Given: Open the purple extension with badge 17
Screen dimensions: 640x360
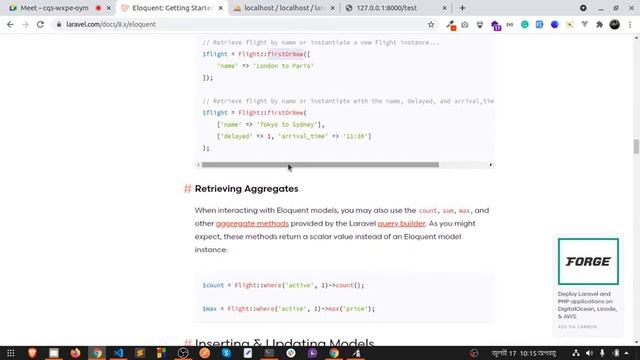Looking at the screenshot, I should [x=496, y=25].
